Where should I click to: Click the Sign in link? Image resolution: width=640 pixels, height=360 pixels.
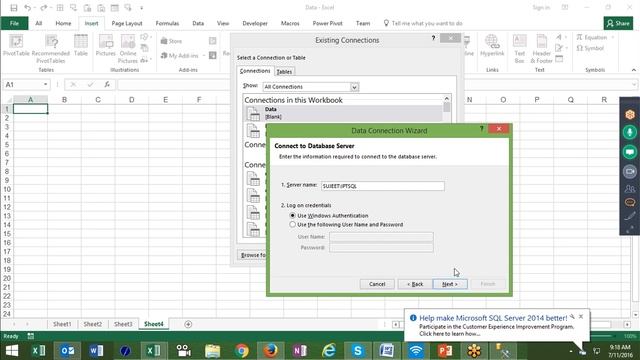(x=541, y=8)
